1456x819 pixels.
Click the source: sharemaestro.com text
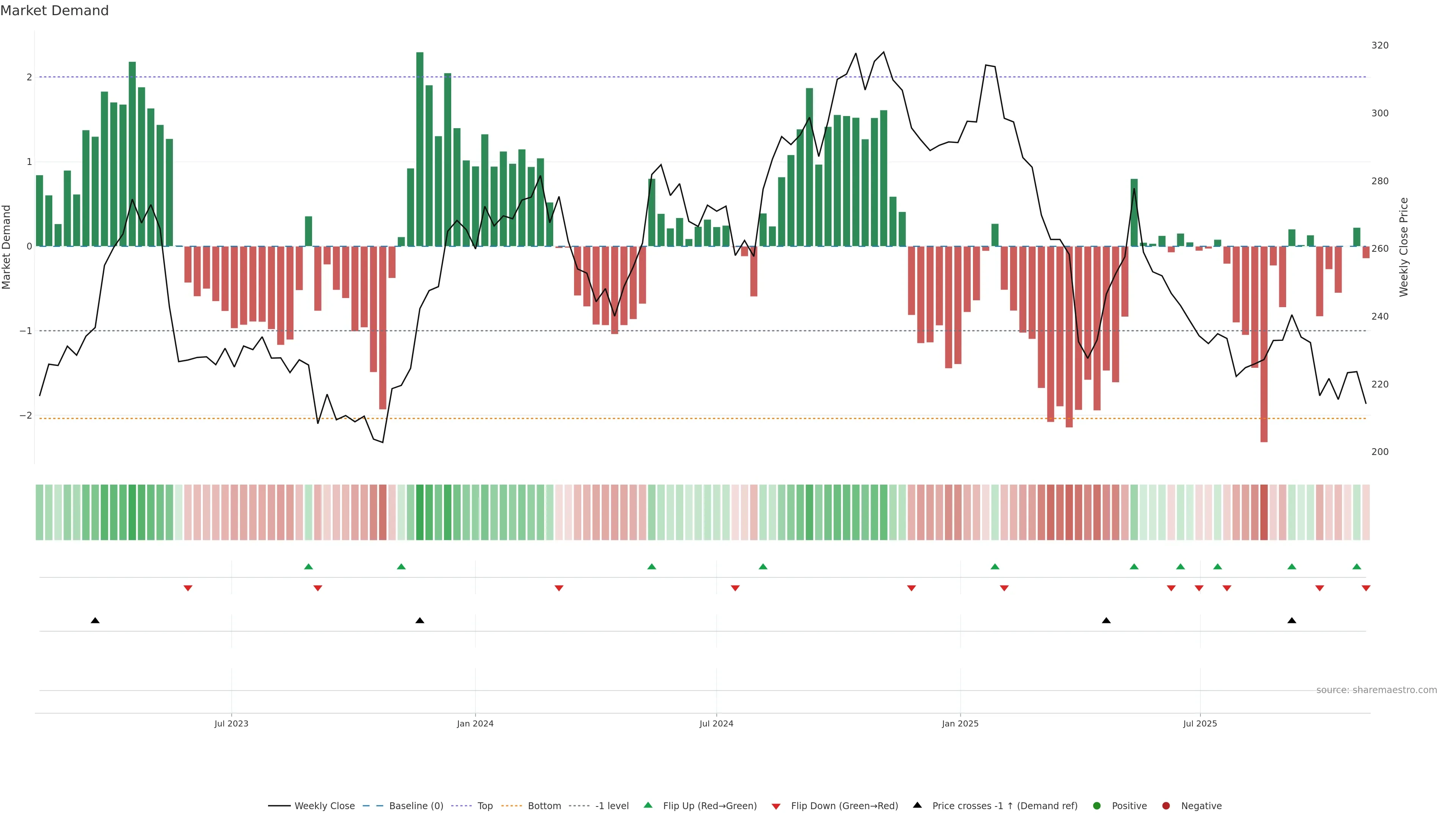(x=1376, y=690)
